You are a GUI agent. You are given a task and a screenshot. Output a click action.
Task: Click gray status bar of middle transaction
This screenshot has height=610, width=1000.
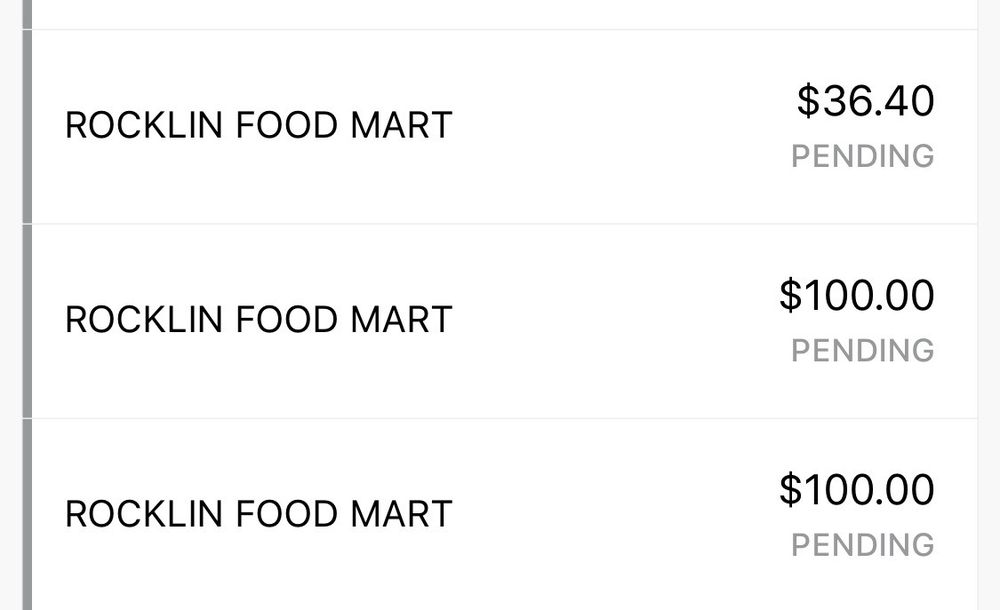[27, 320]
